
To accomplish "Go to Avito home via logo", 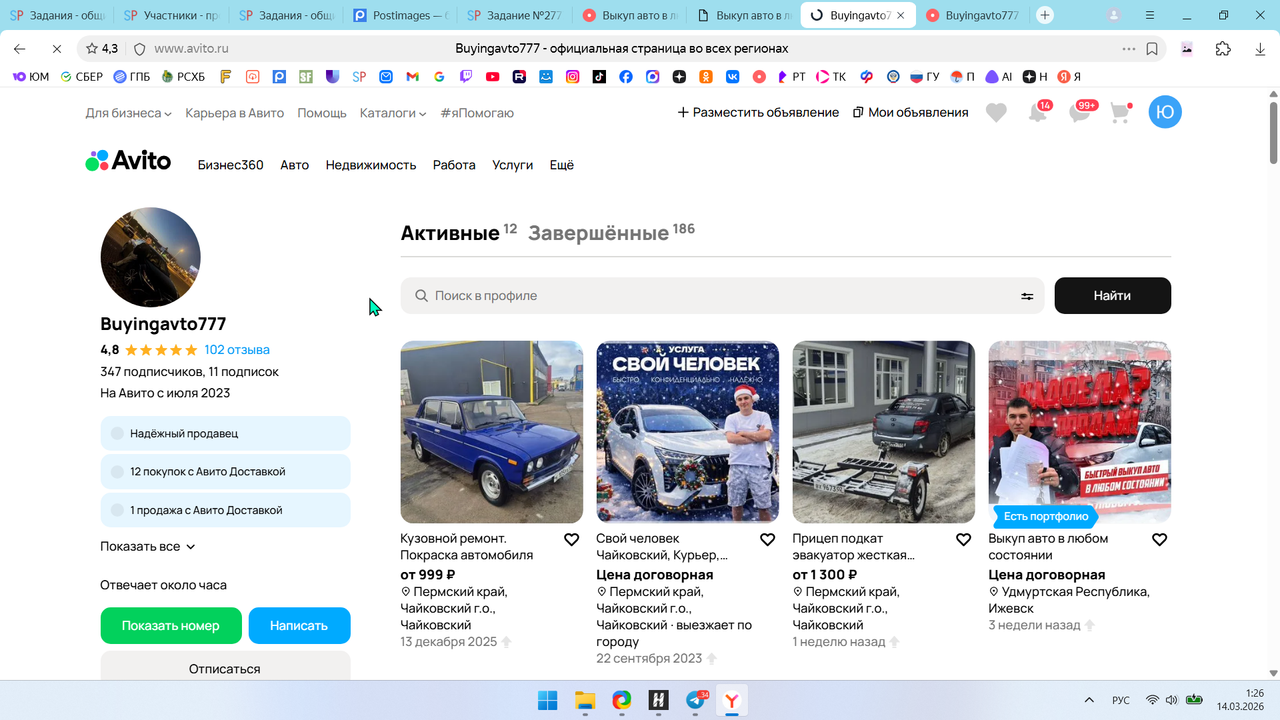I will click(x=128, y=161).
